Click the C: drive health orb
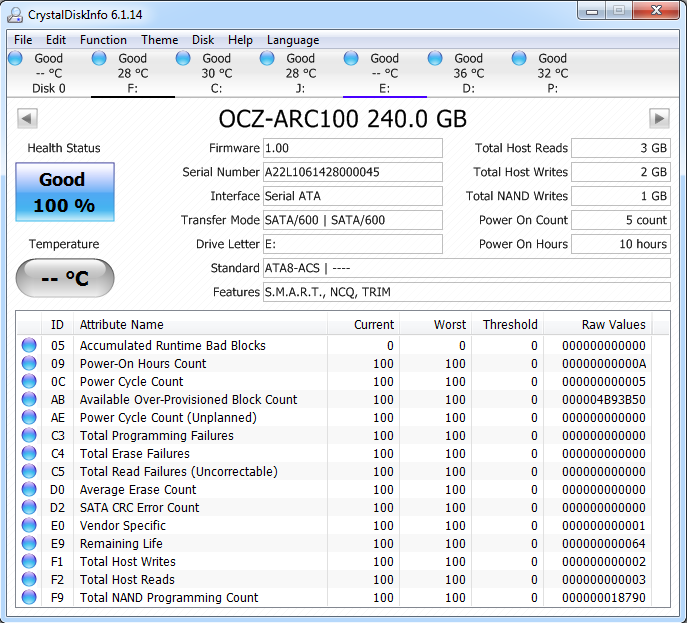687x623 pixels. [x=183, y=59]
